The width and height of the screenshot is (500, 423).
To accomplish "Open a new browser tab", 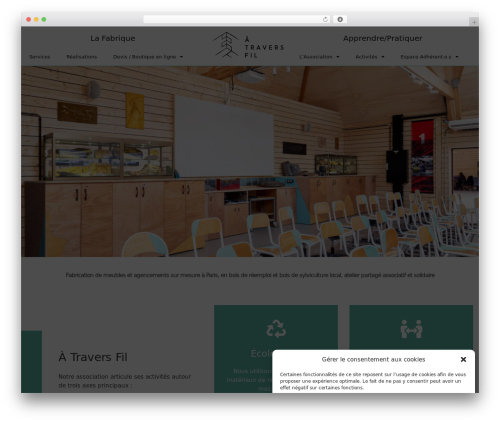I will pos(474,22).
